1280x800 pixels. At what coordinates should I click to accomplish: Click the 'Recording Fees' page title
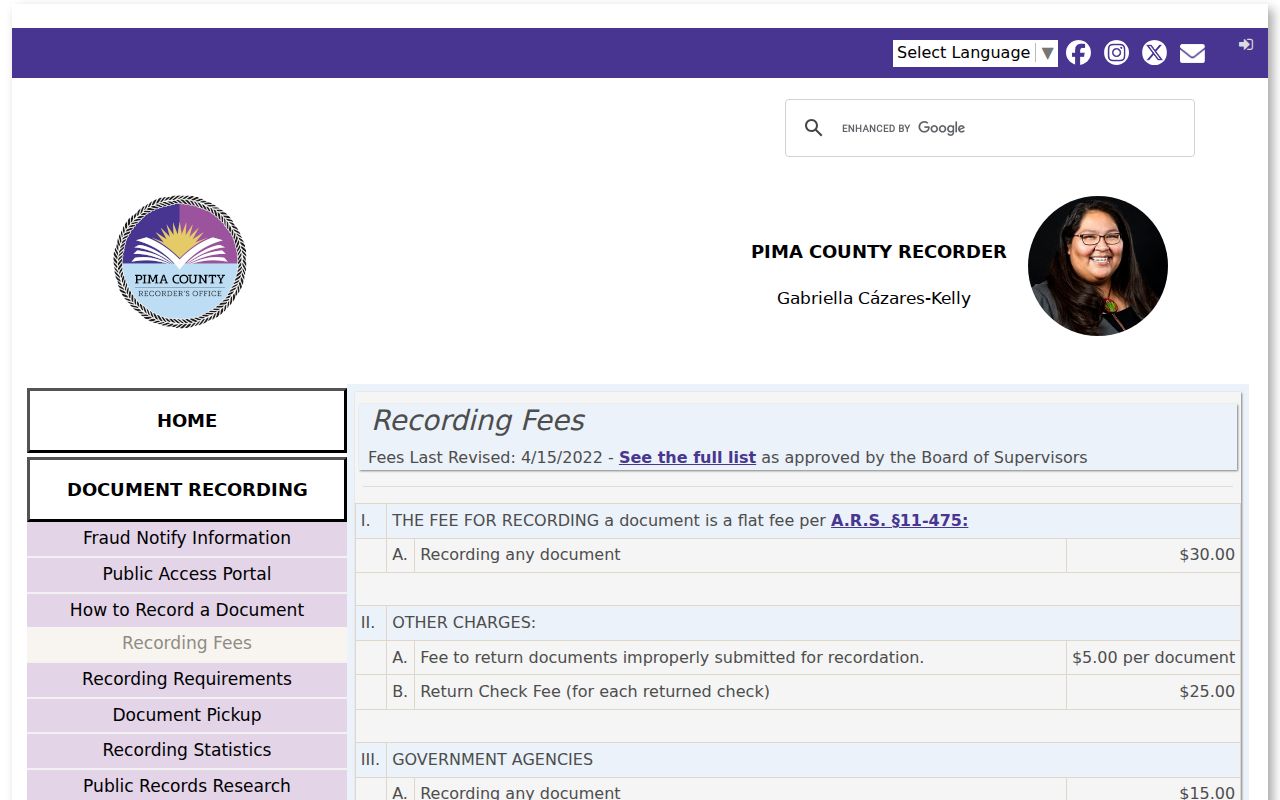pyautogui.click(x=478, y=421)
